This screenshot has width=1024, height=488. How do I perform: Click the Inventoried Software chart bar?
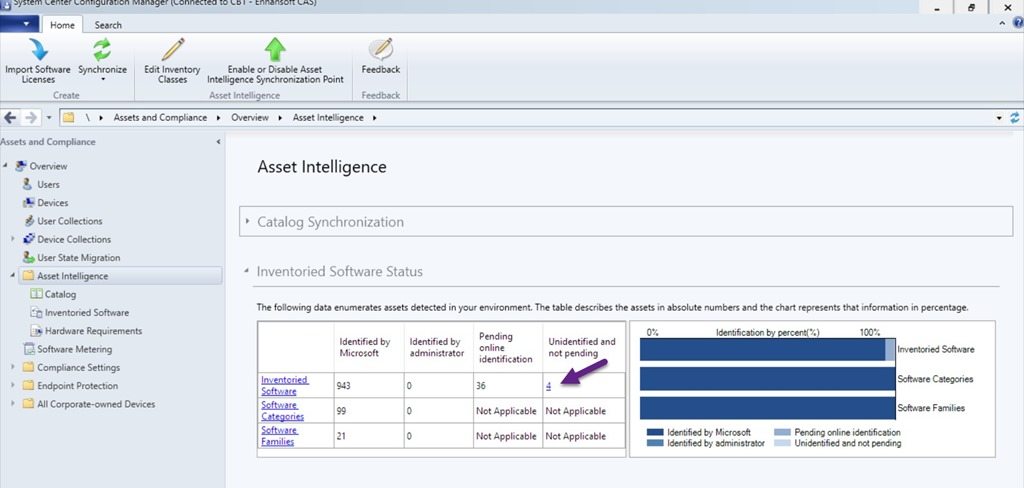pyautogui.click(x=767, y=350)
